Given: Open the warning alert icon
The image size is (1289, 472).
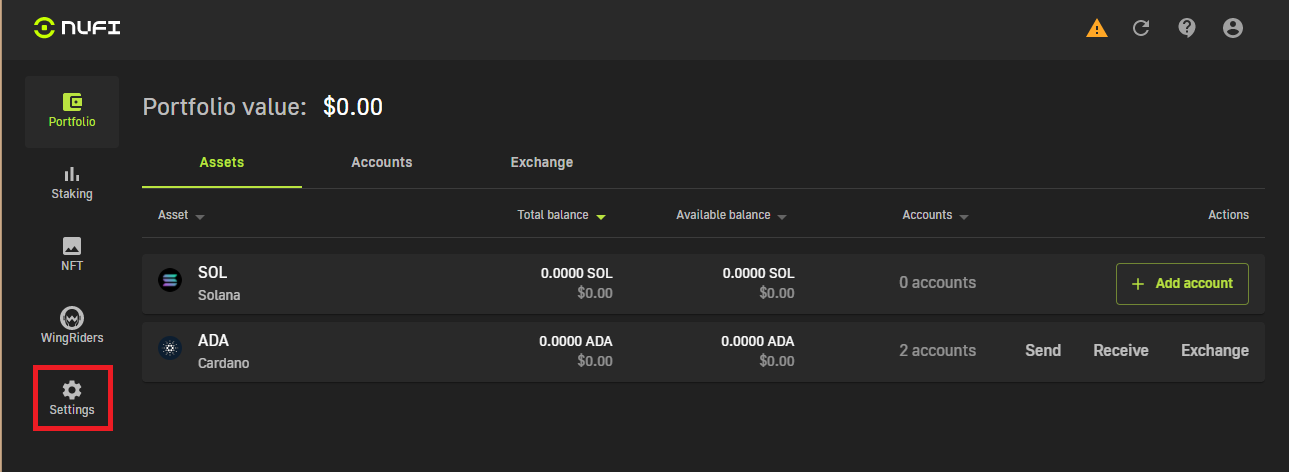Looking at the screenshot, I should (x=1097, y=28).
